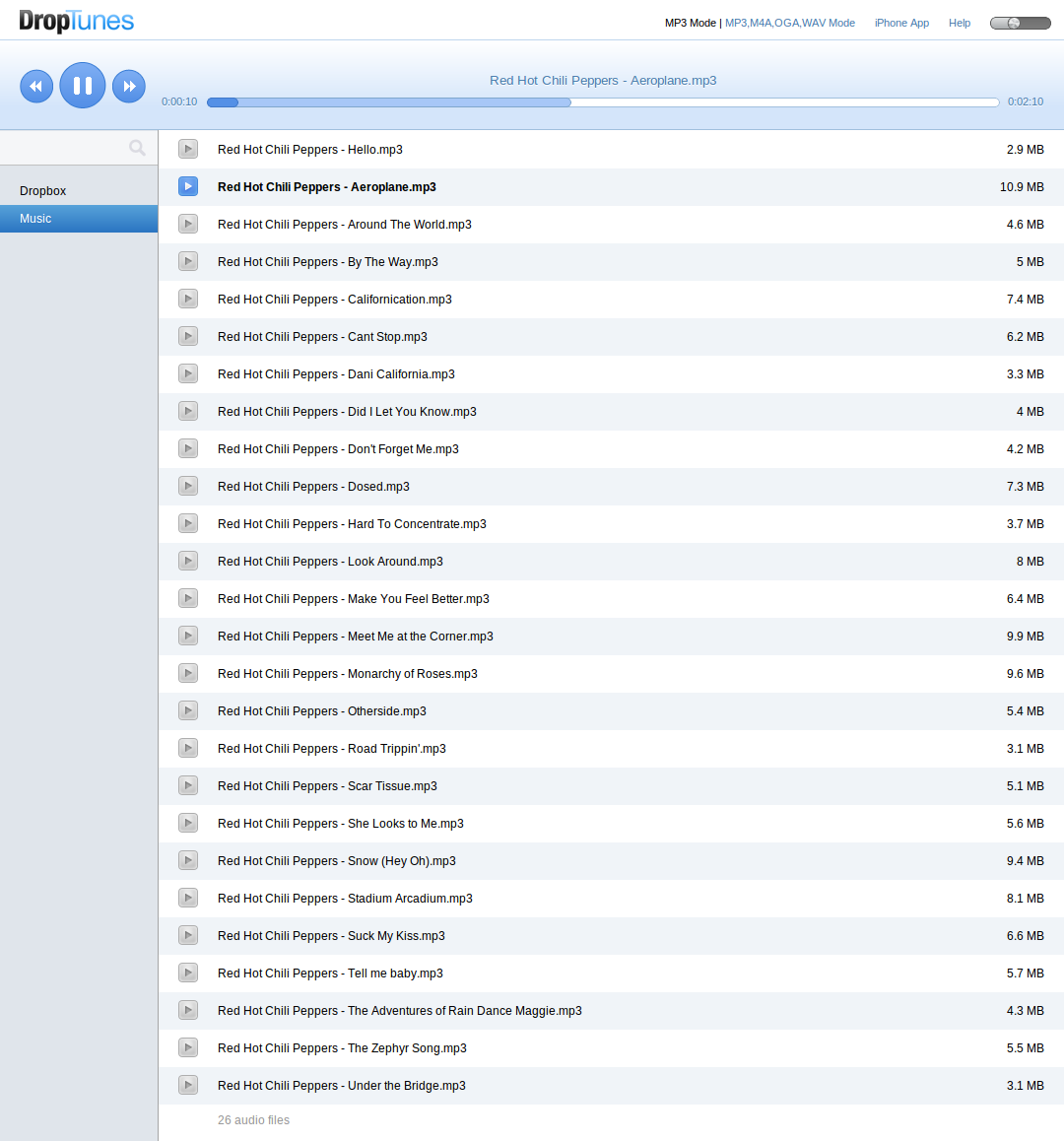Image resolution: width=1064 pixels, height=1141 pixels.
Task: Skip to the previous track
Action: [36, 87]
